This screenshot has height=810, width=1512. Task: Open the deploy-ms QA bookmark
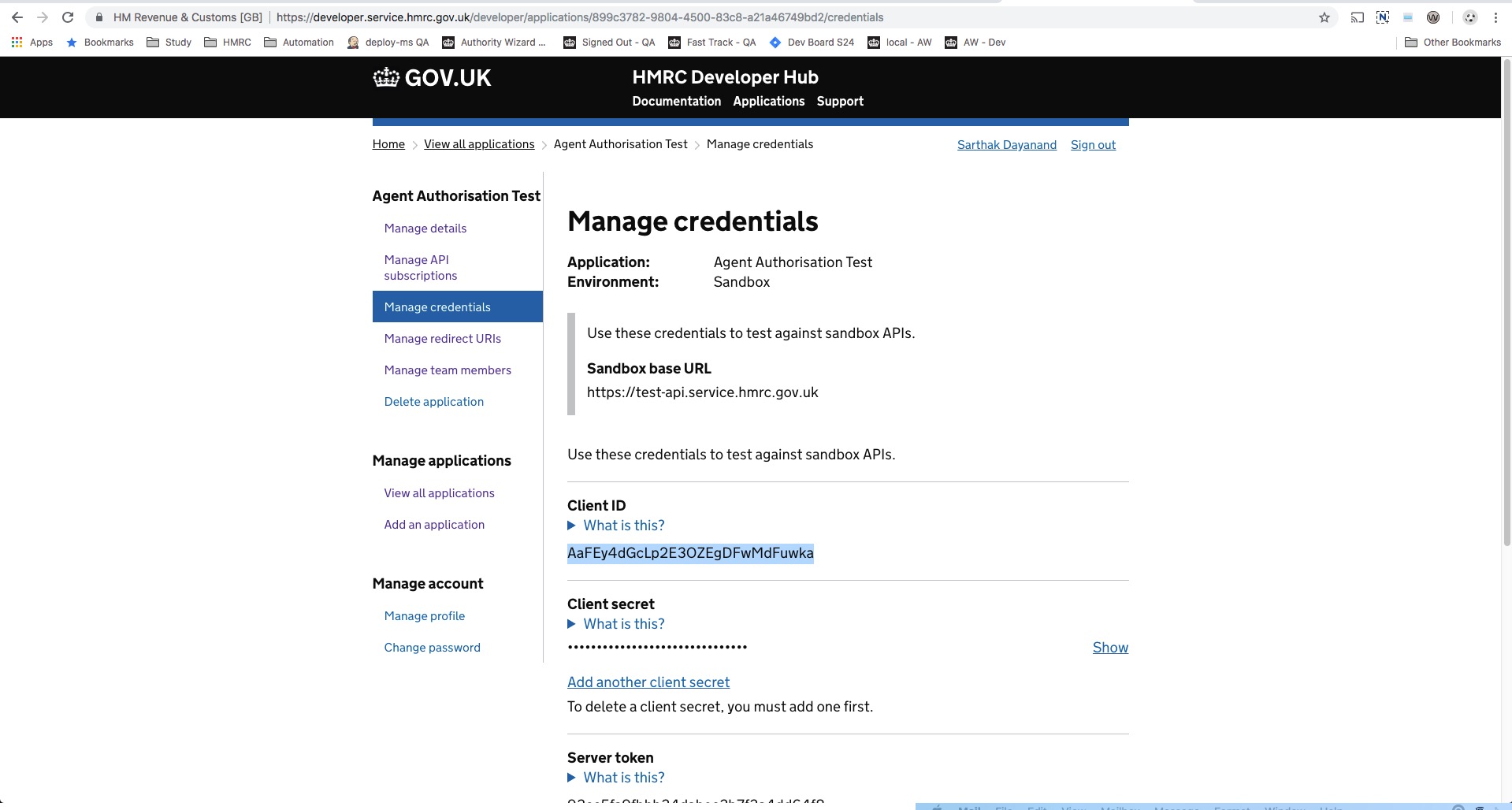pyautogui.click(x=388, y=43)
